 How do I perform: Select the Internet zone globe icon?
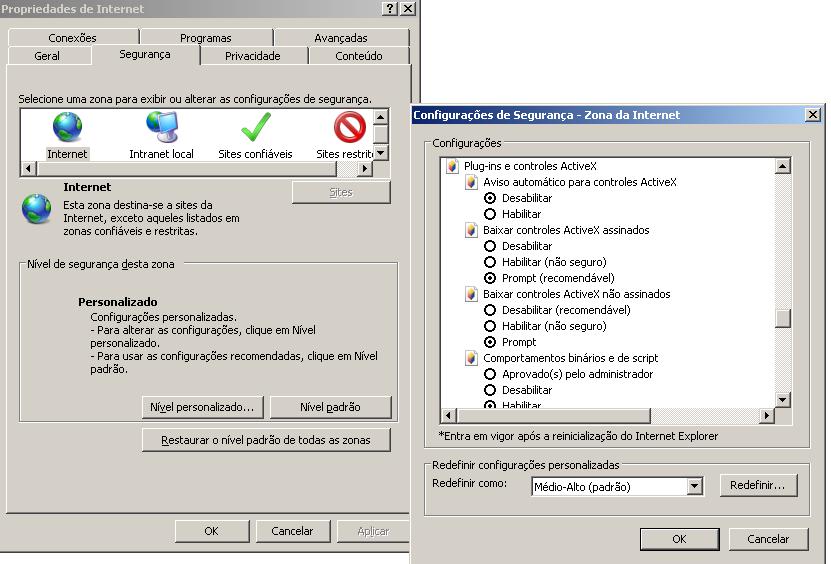[x=67, y=128]
